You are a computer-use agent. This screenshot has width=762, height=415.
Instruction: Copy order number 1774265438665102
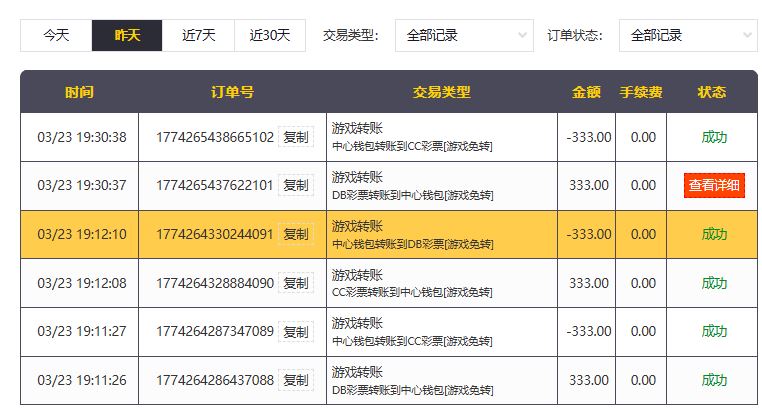click(x=295, y=137)
